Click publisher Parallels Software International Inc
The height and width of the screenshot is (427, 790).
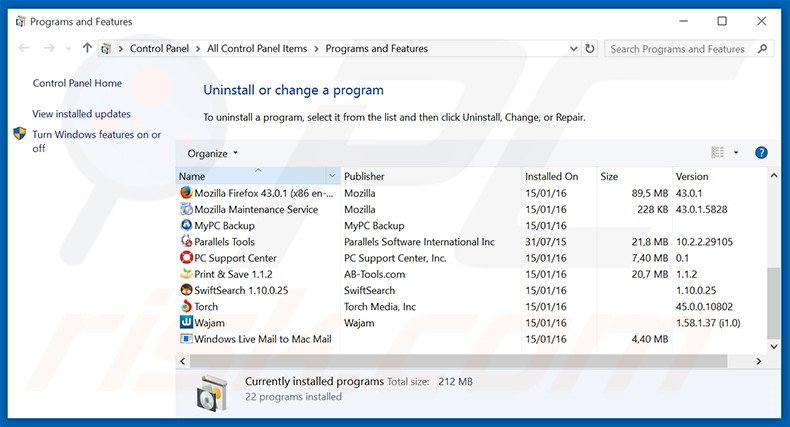pyautogui.click(x=419, y=242)
